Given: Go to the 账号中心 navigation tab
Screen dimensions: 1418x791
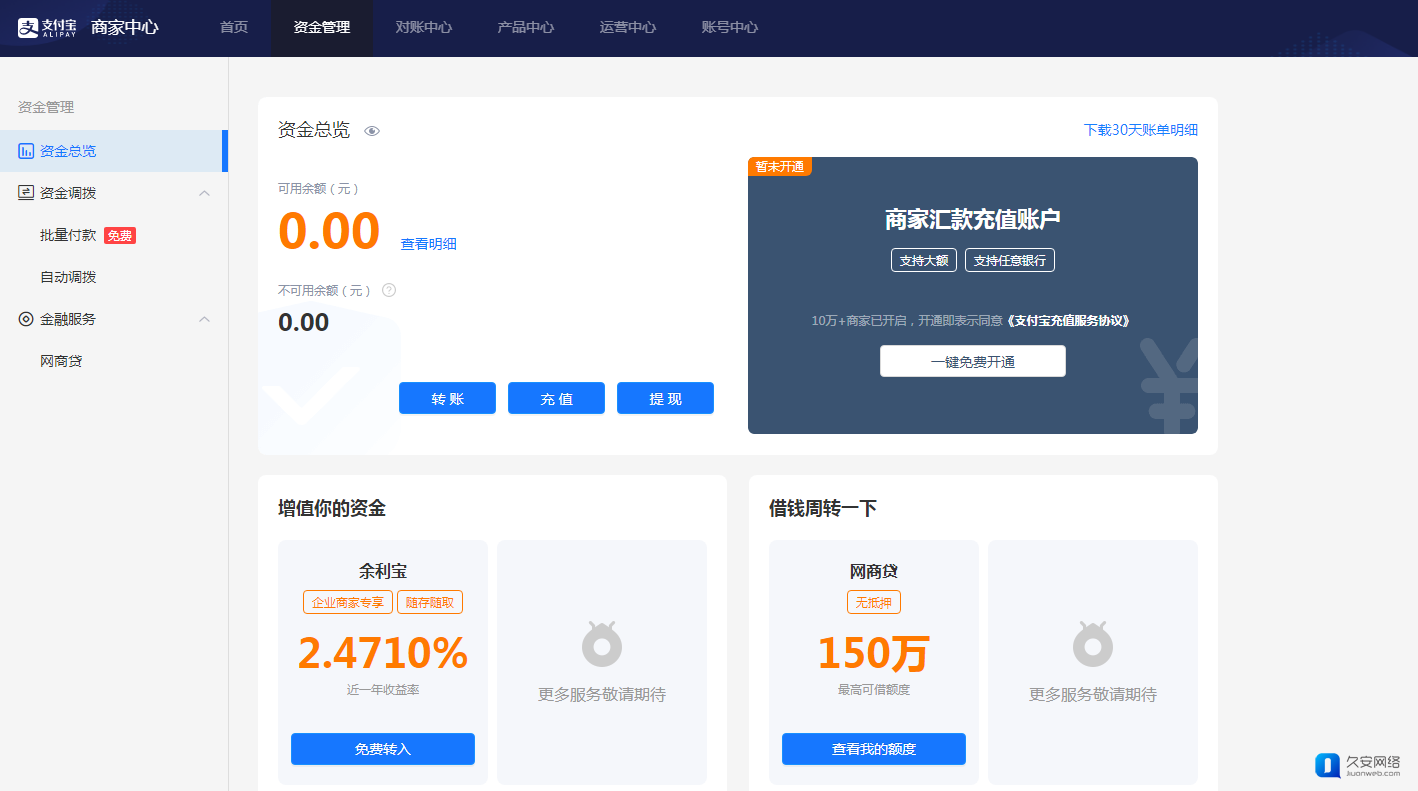Looking at the screenshot, I should coord(730,28).
